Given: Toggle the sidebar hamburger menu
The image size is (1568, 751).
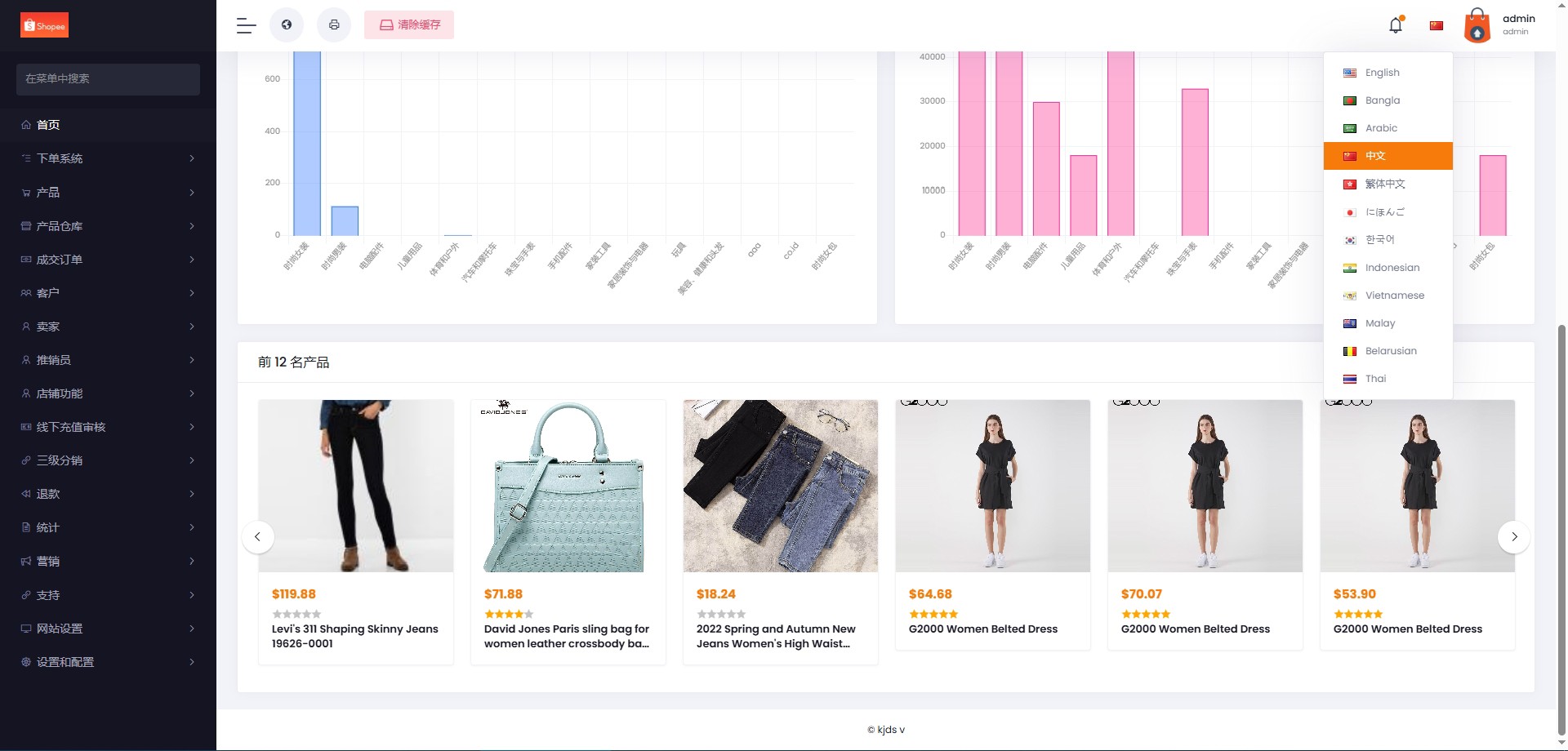Looking at the screenshot, I should point(247,25).
